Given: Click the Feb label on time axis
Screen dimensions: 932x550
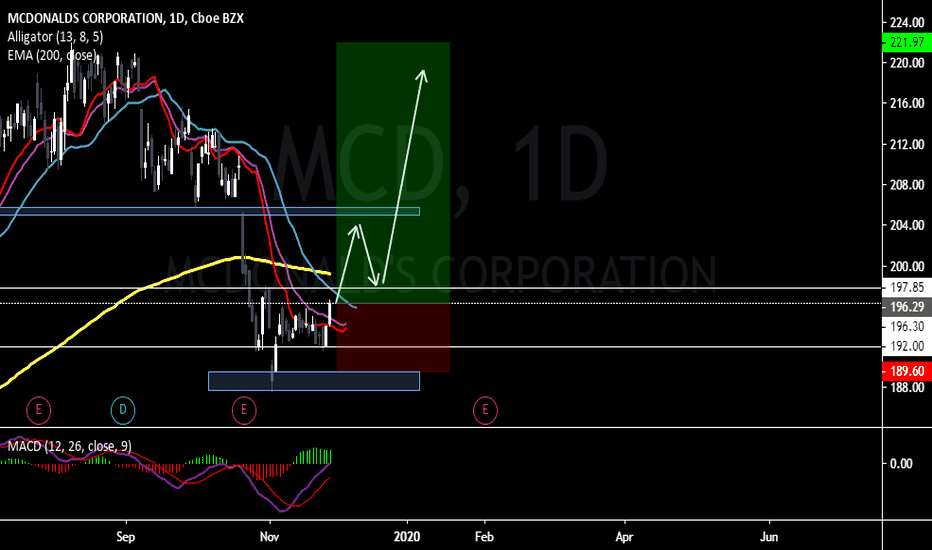Looking at the screenshot, I should [x=484, y=537].
